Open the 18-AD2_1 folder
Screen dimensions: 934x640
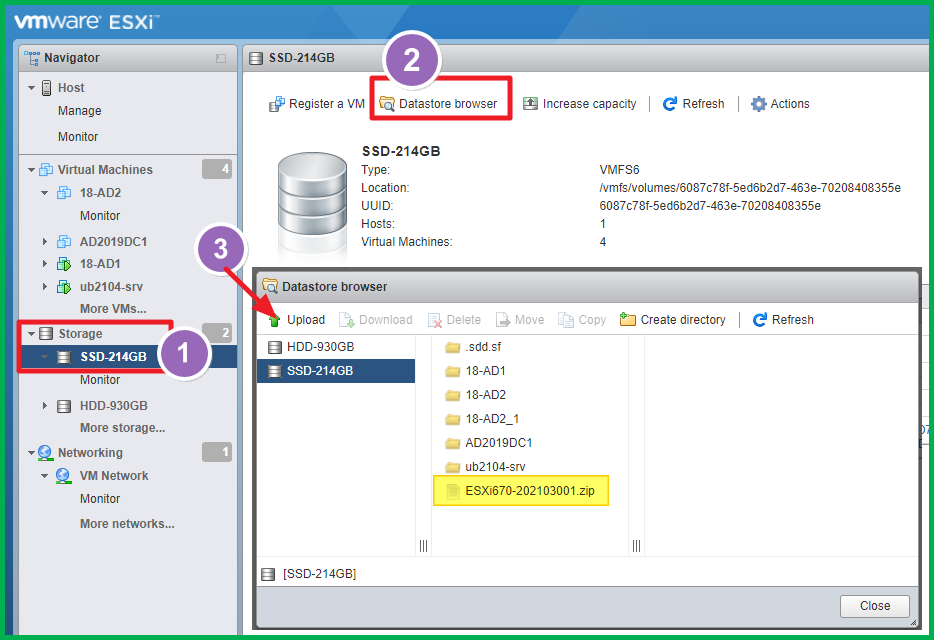pyautogui.click(x=482, y=419)
